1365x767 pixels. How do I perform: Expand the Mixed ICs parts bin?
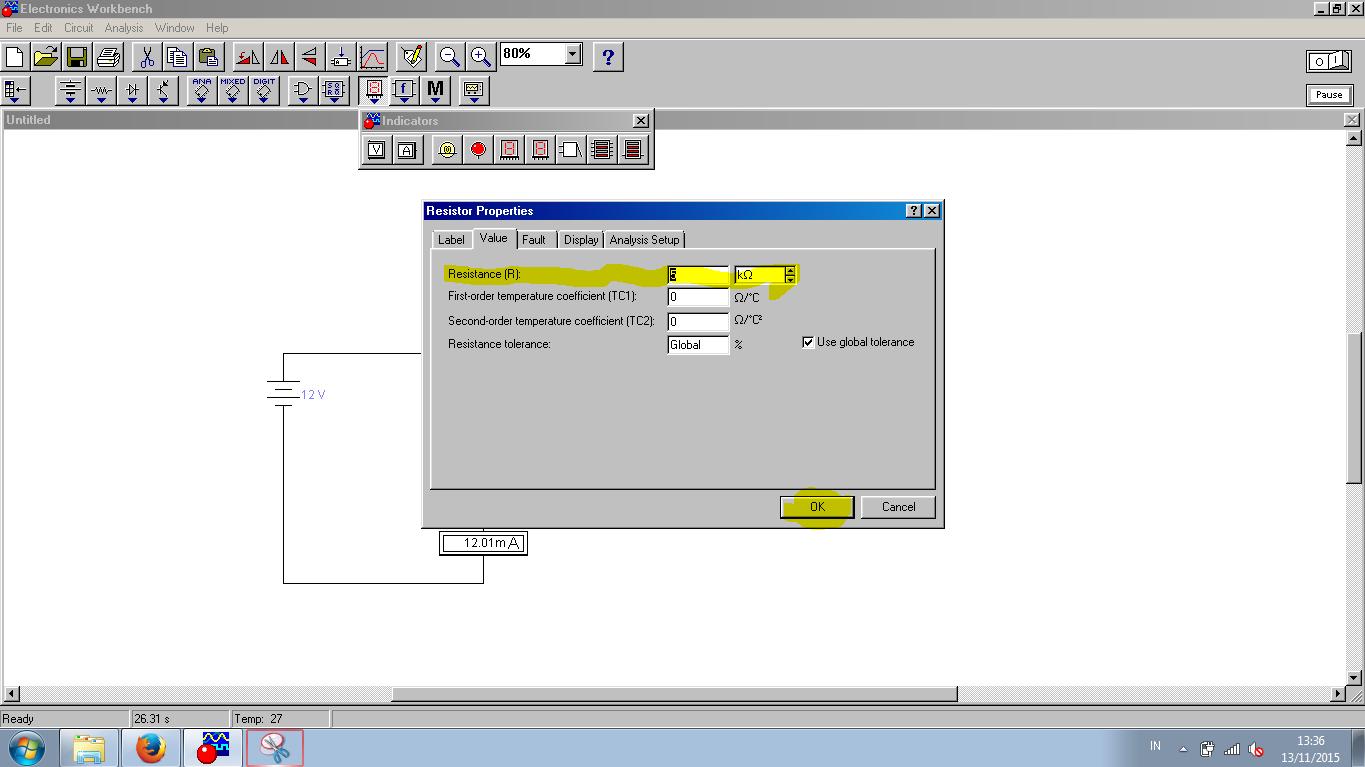tap(233, 91)
